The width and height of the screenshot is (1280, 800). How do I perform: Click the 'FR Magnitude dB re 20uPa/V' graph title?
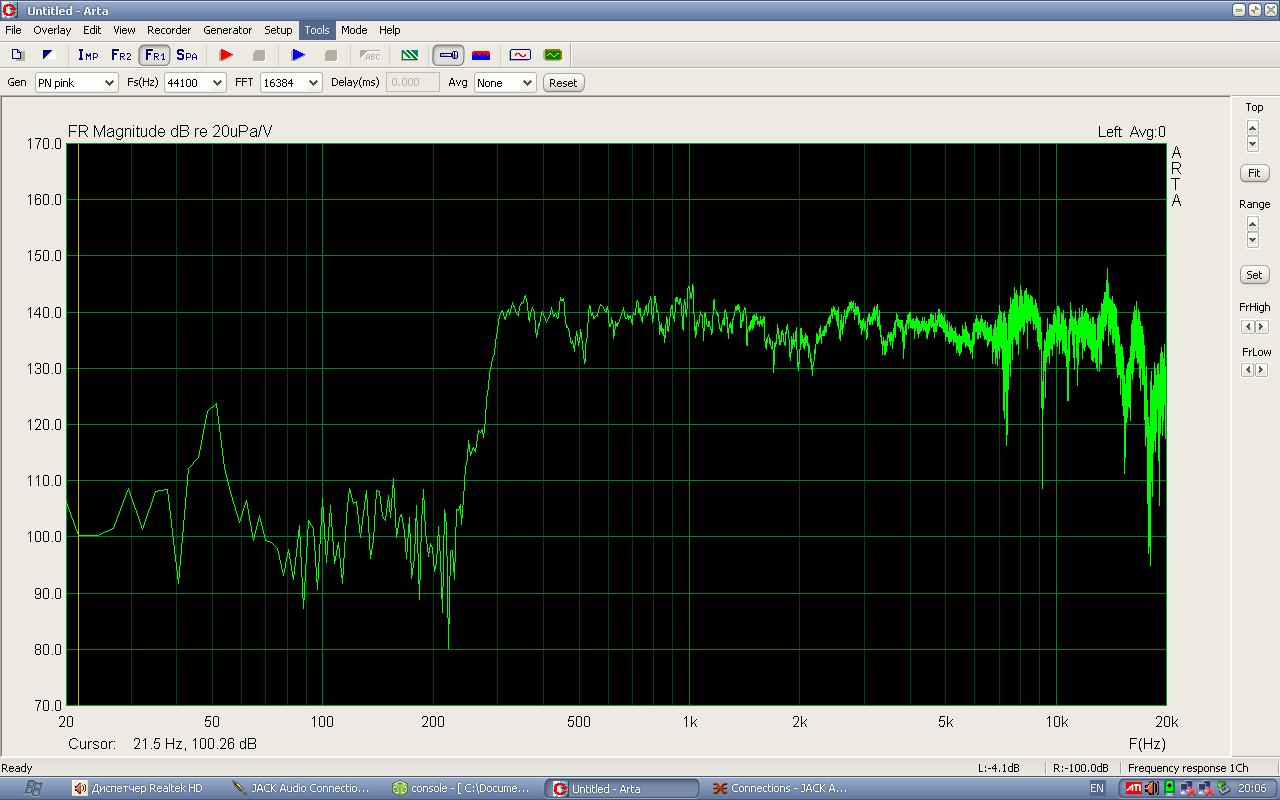[170, 131]
